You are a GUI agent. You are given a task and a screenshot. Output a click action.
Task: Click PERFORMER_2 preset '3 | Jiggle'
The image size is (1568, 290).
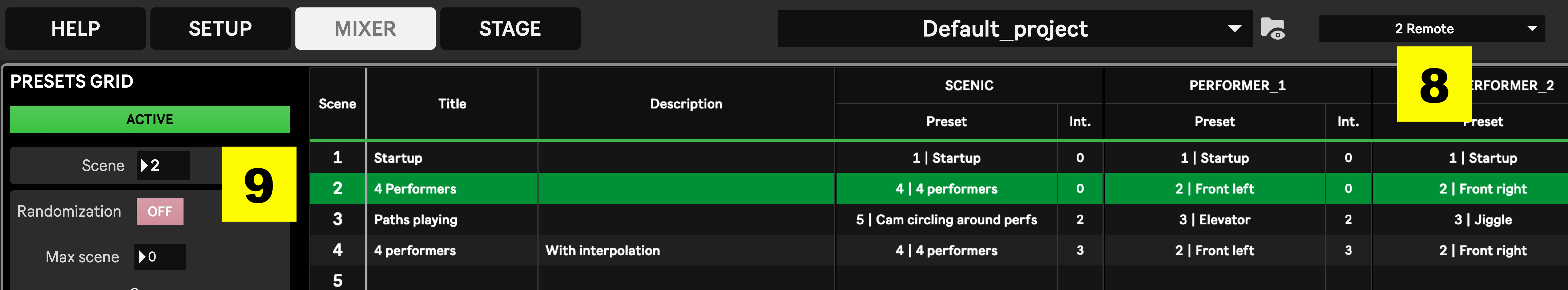(x=1483, y=219)
